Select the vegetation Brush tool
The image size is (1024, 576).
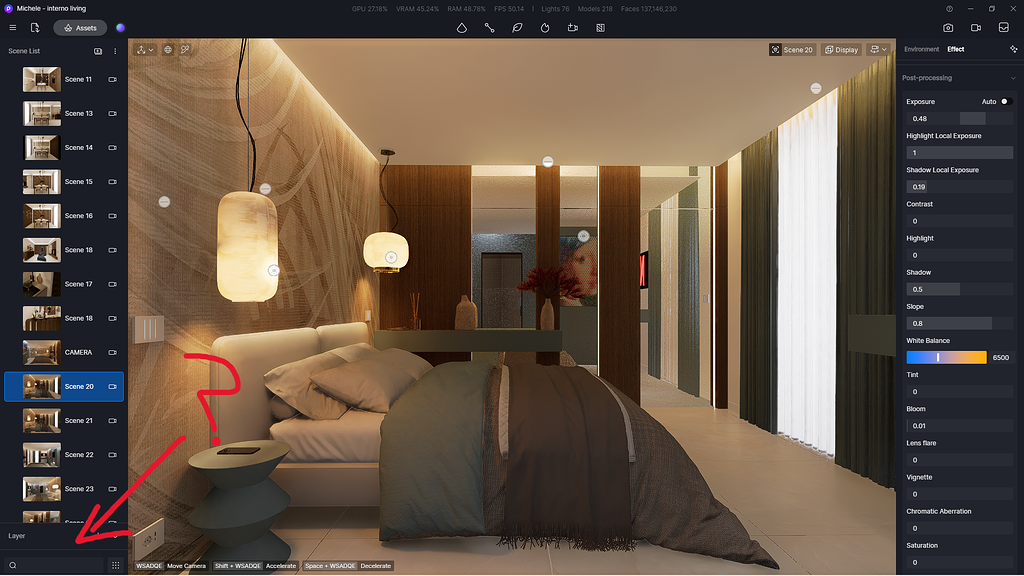(517, 28)
